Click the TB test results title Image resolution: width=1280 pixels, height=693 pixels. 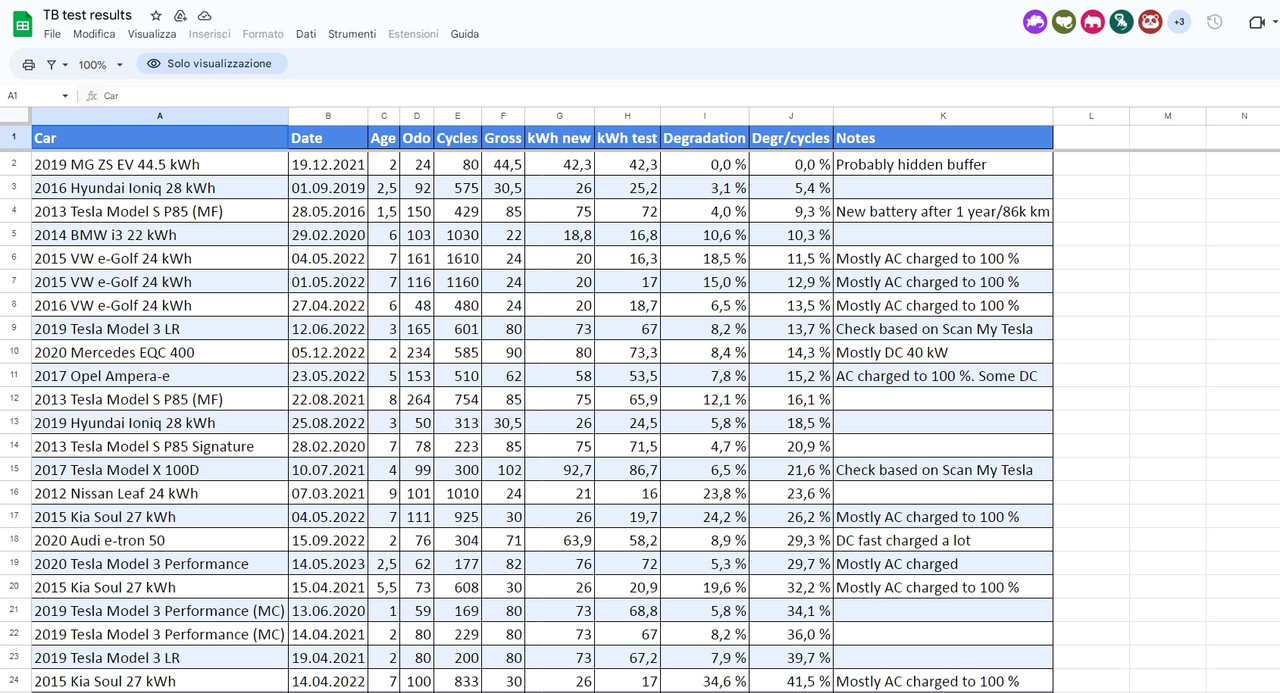[87, 15]
